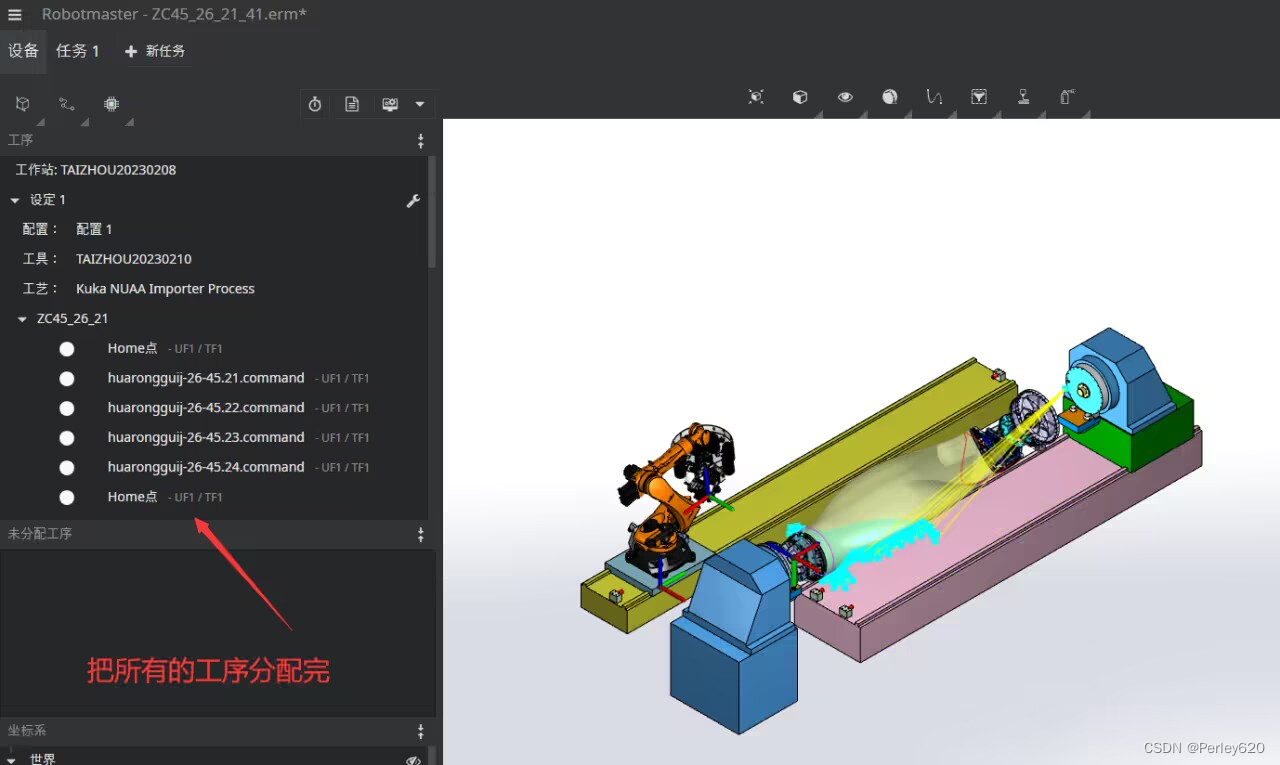
Task: Open the hamburger main menu
Action: (x=15, y=15)
